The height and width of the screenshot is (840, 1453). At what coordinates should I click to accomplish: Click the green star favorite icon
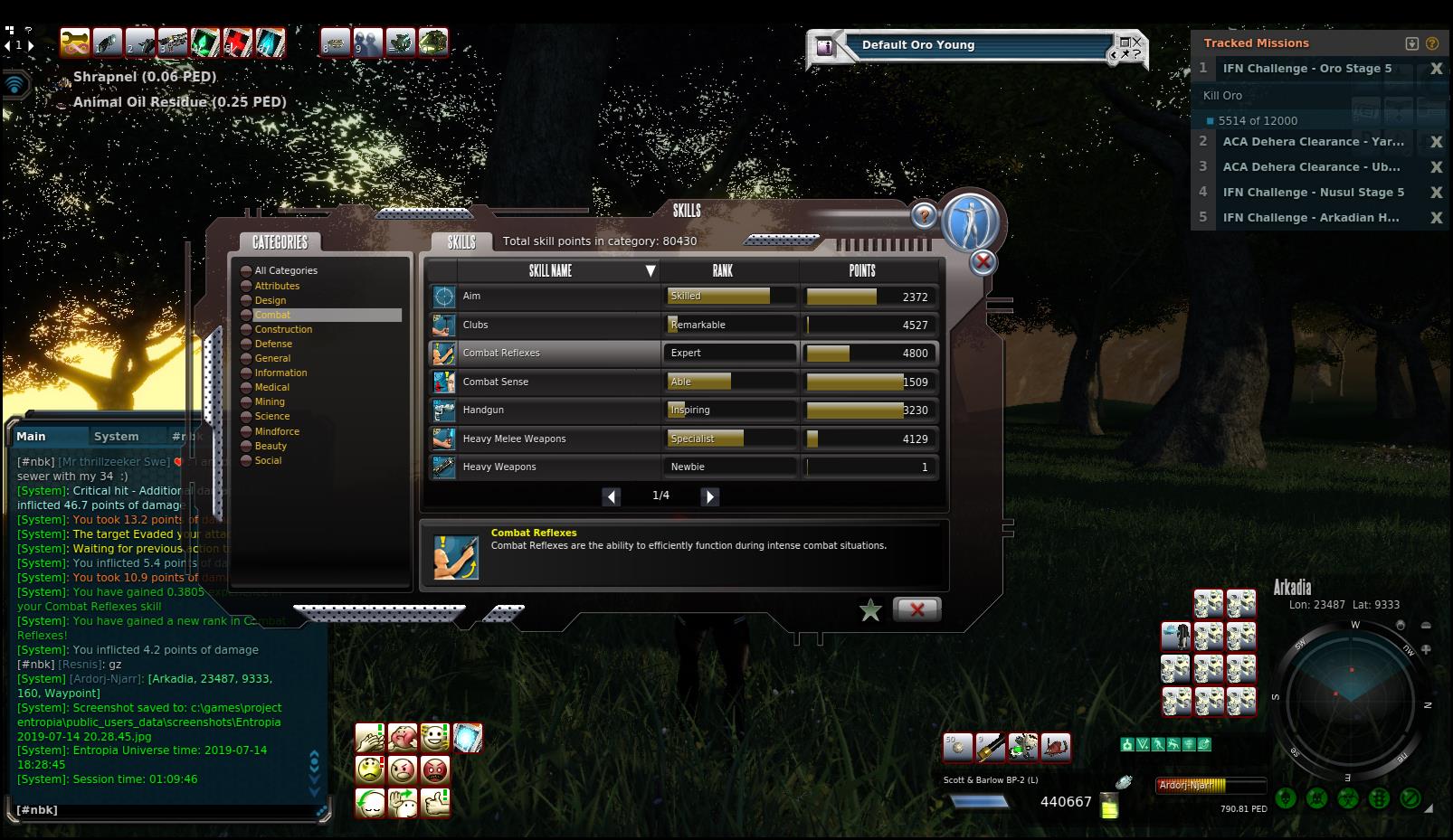(870, 610)
